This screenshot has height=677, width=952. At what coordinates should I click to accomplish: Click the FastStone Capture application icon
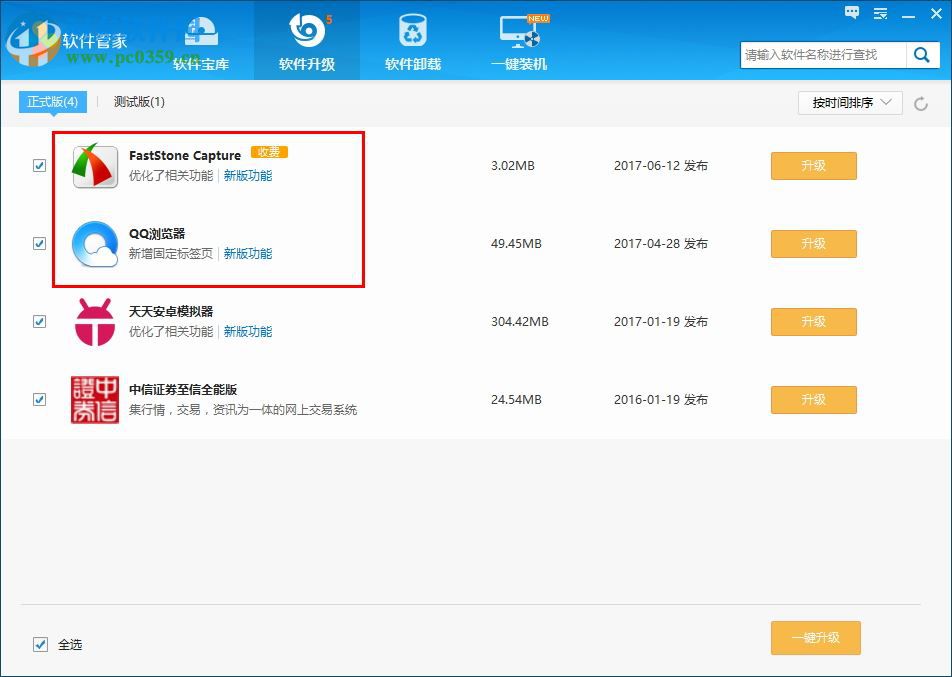coord(94,165)
